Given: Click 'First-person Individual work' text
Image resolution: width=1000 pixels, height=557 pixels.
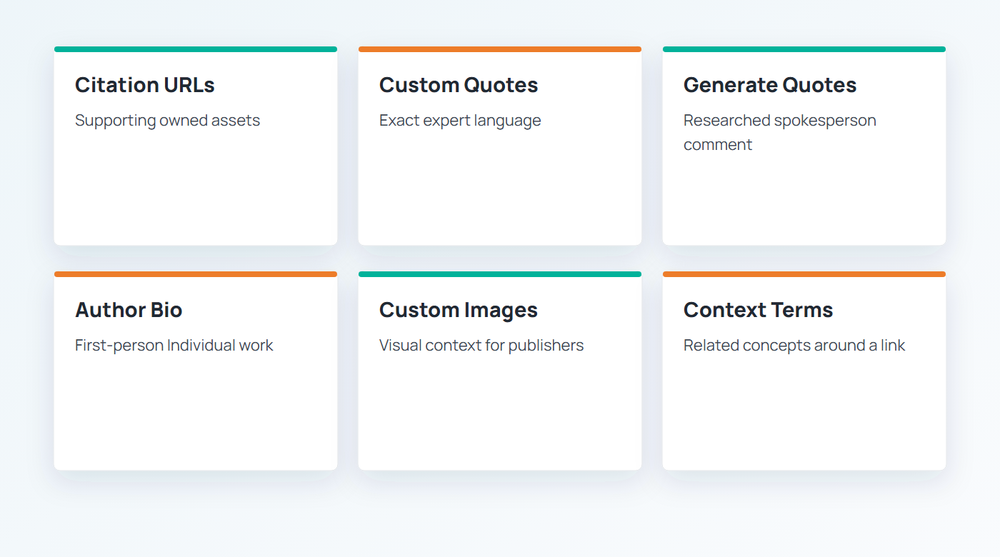Looking at the screenshot, I should click(173, 345).
